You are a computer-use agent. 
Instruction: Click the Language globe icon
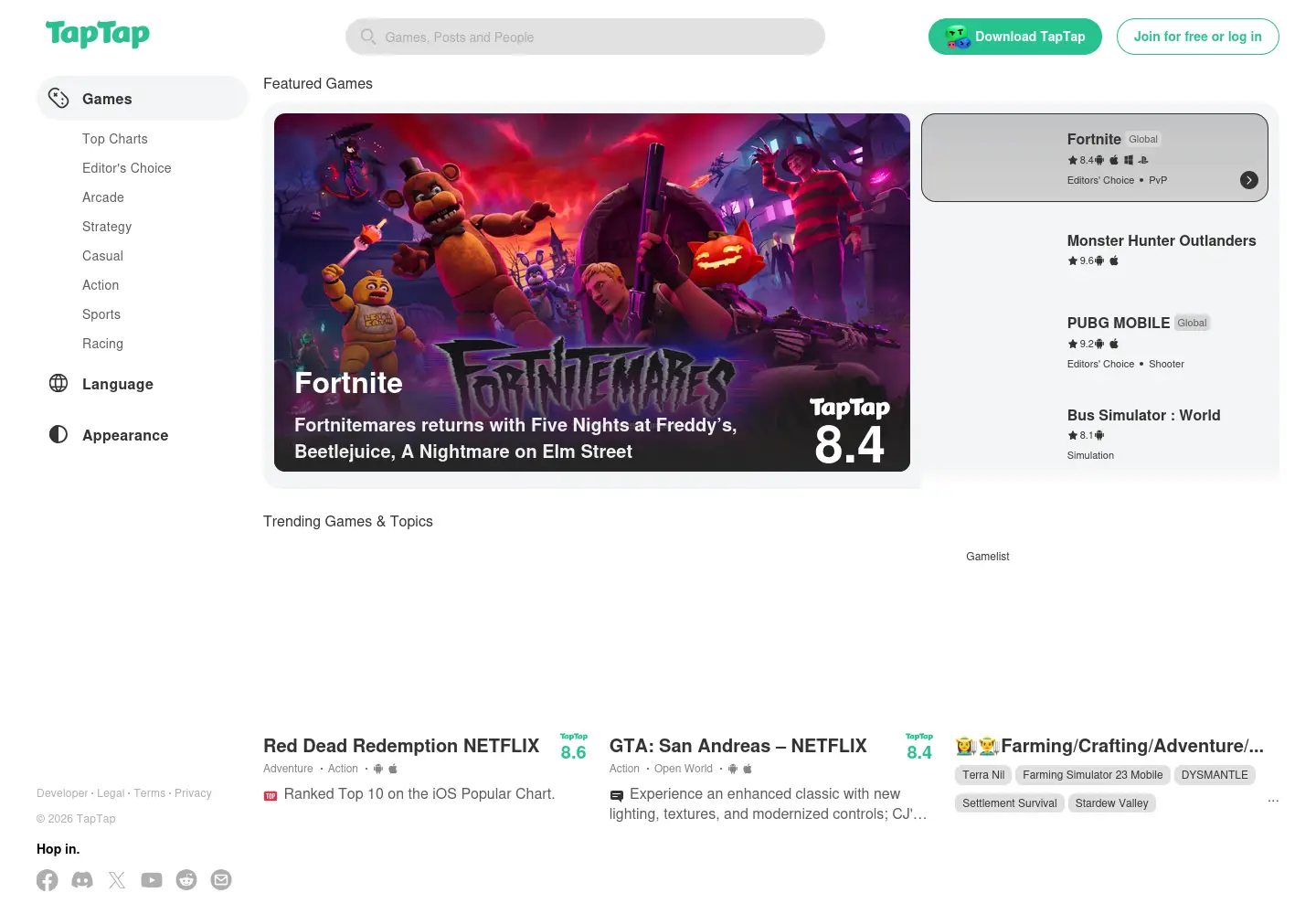pos(58,384)
